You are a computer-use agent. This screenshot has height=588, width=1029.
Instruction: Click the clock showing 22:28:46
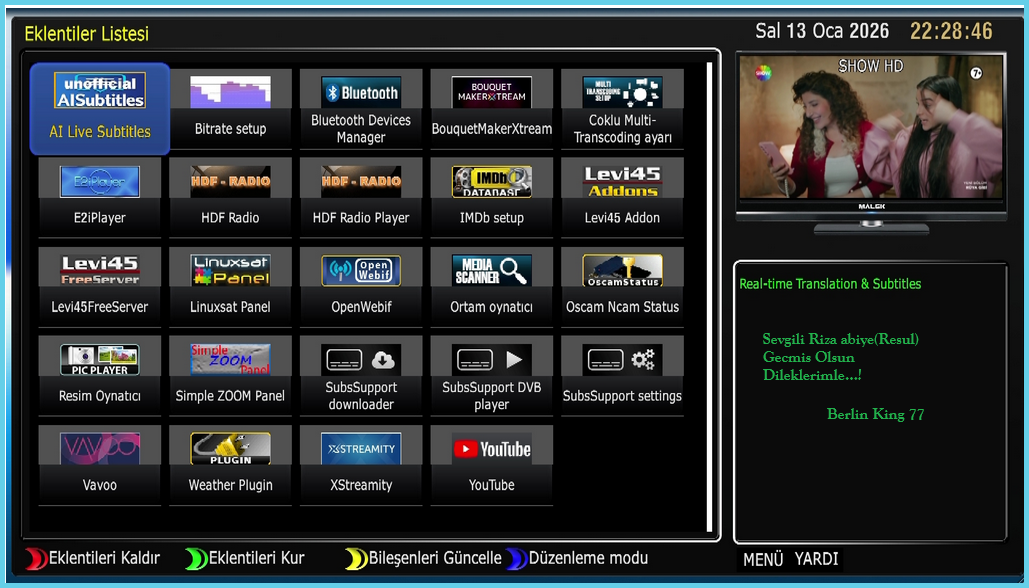point(951,31)
